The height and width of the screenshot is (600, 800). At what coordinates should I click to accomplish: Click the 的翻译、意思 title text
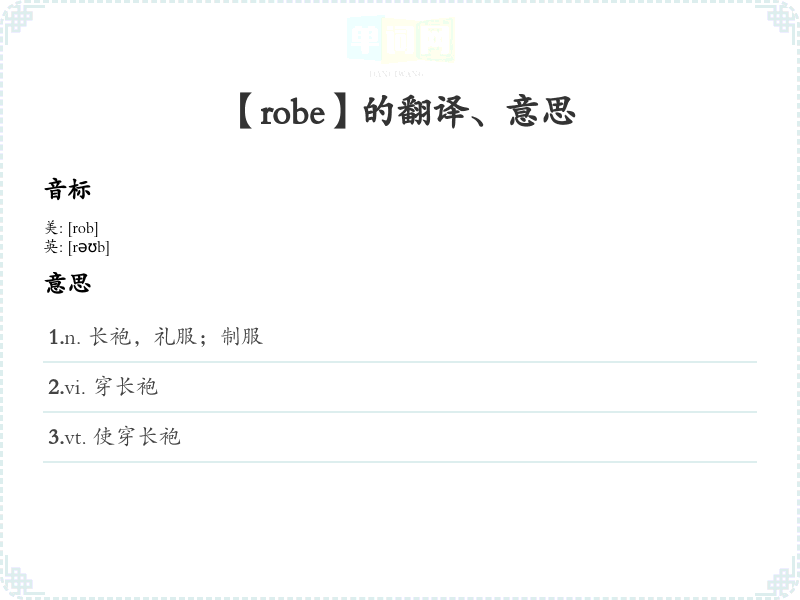click(x=469, y=112)
